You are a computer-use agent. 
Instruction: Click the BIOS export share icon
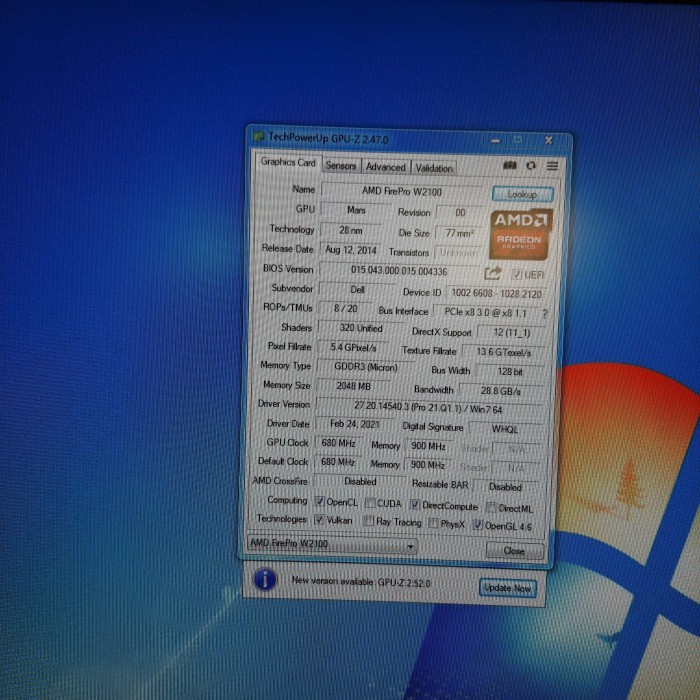pos(493,273)
